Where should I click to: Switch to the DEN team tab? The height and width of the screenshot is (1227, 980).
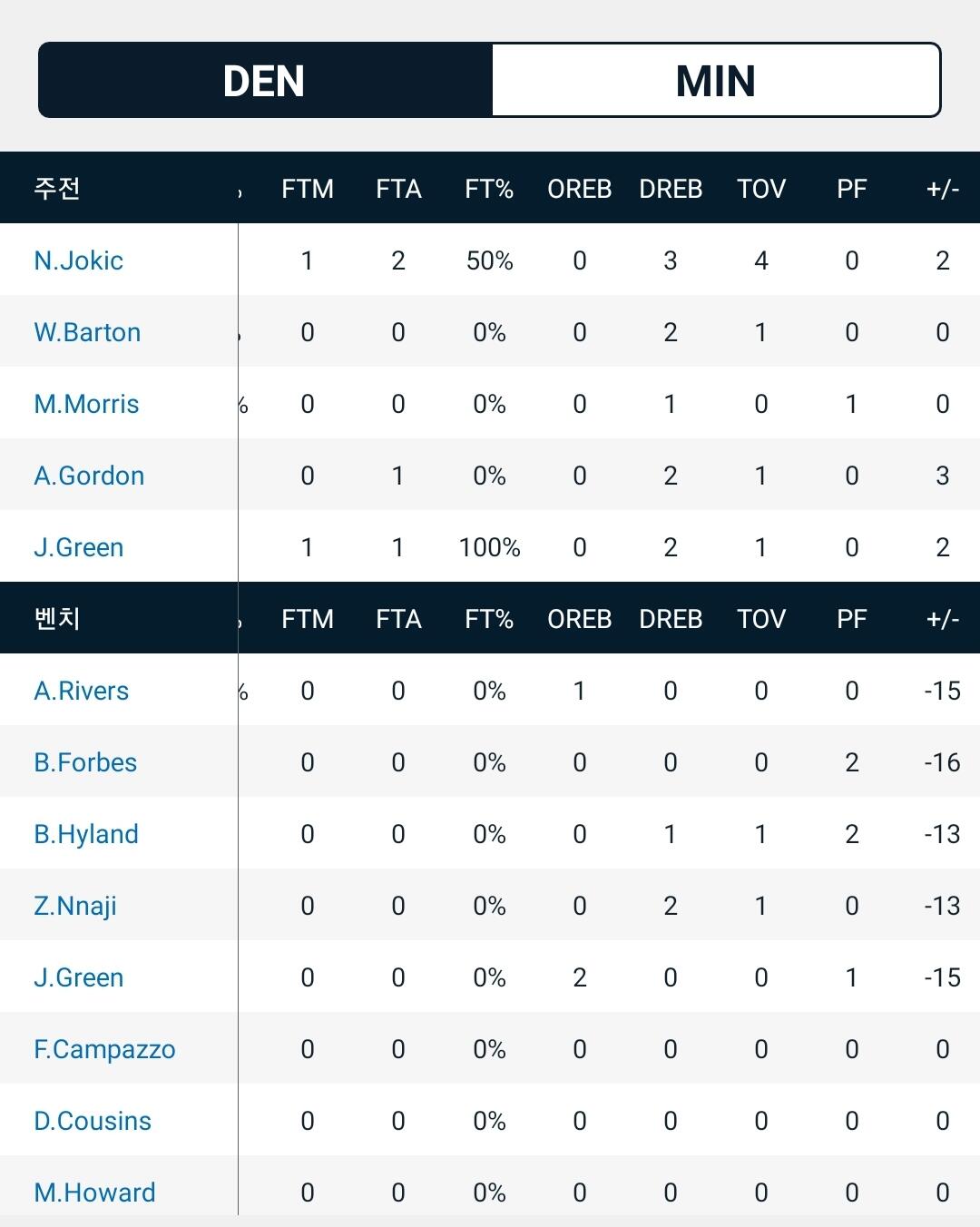(264, 81)
